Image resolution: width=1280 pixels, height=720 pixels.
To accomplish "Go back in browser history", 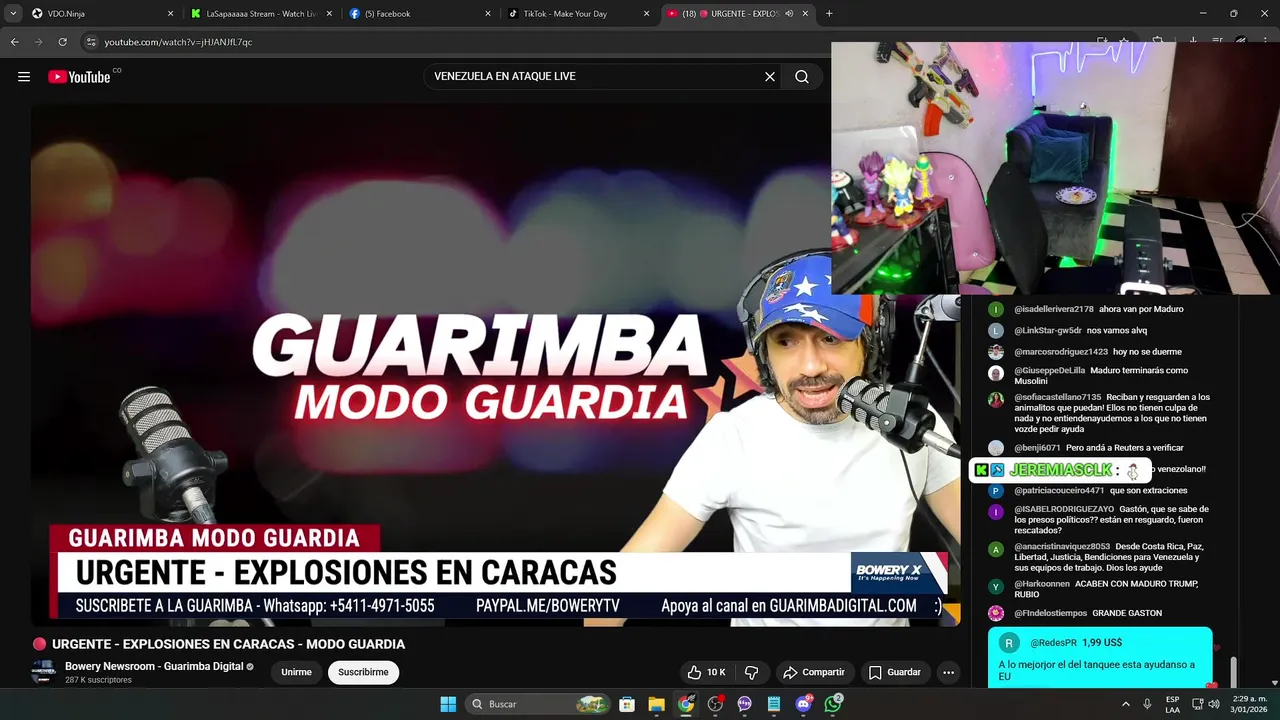I will (14, 42).
